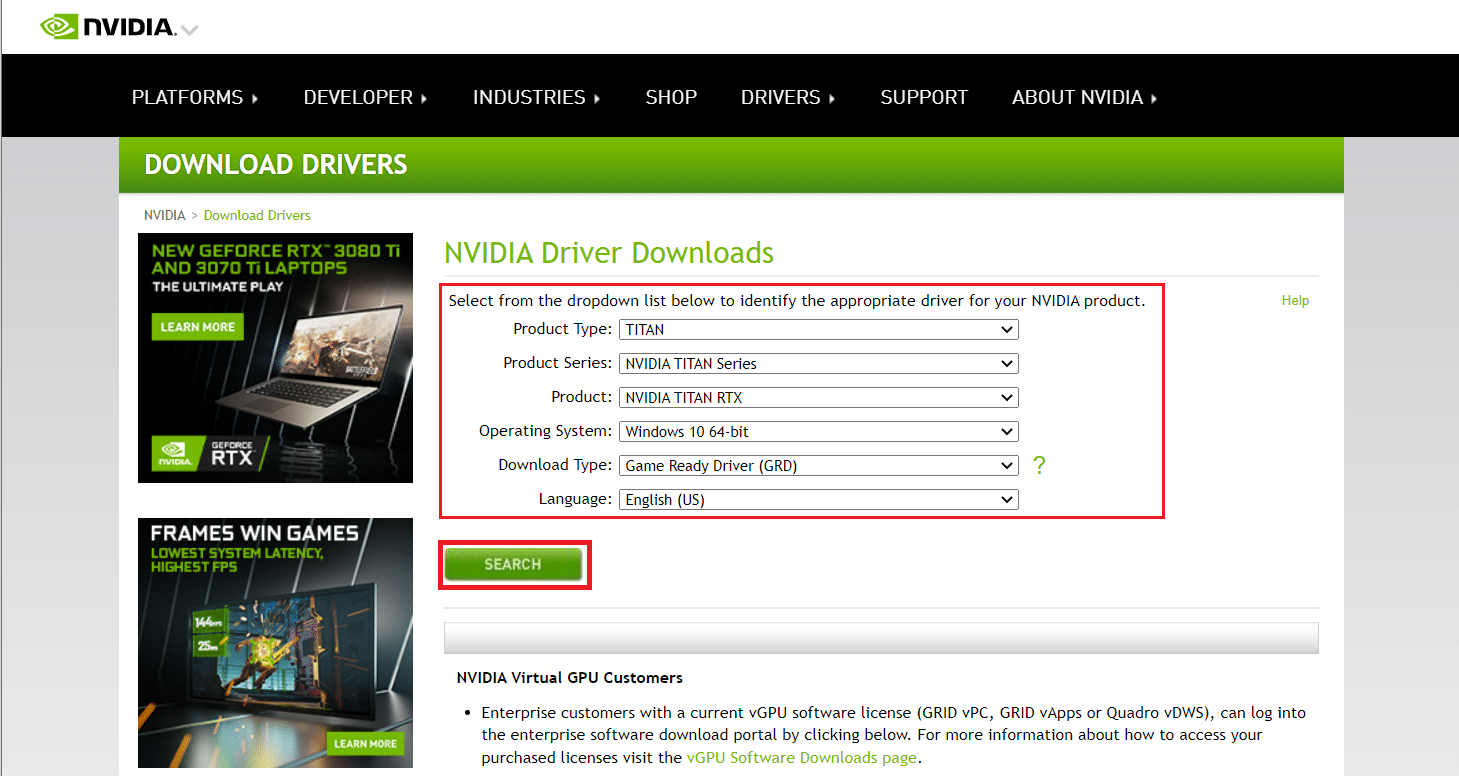
Task: Expand the Product dropdown showing TITAN RTX
Action: click(819, 397)
